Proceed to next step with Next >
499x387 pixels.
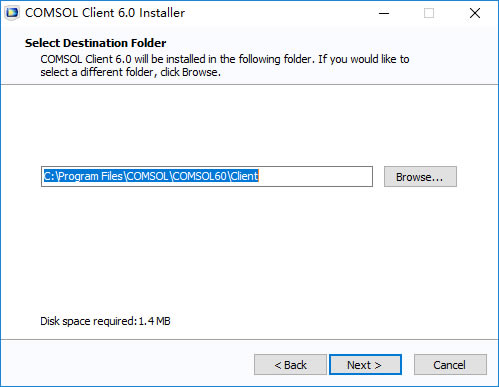(x=365, y=365)
